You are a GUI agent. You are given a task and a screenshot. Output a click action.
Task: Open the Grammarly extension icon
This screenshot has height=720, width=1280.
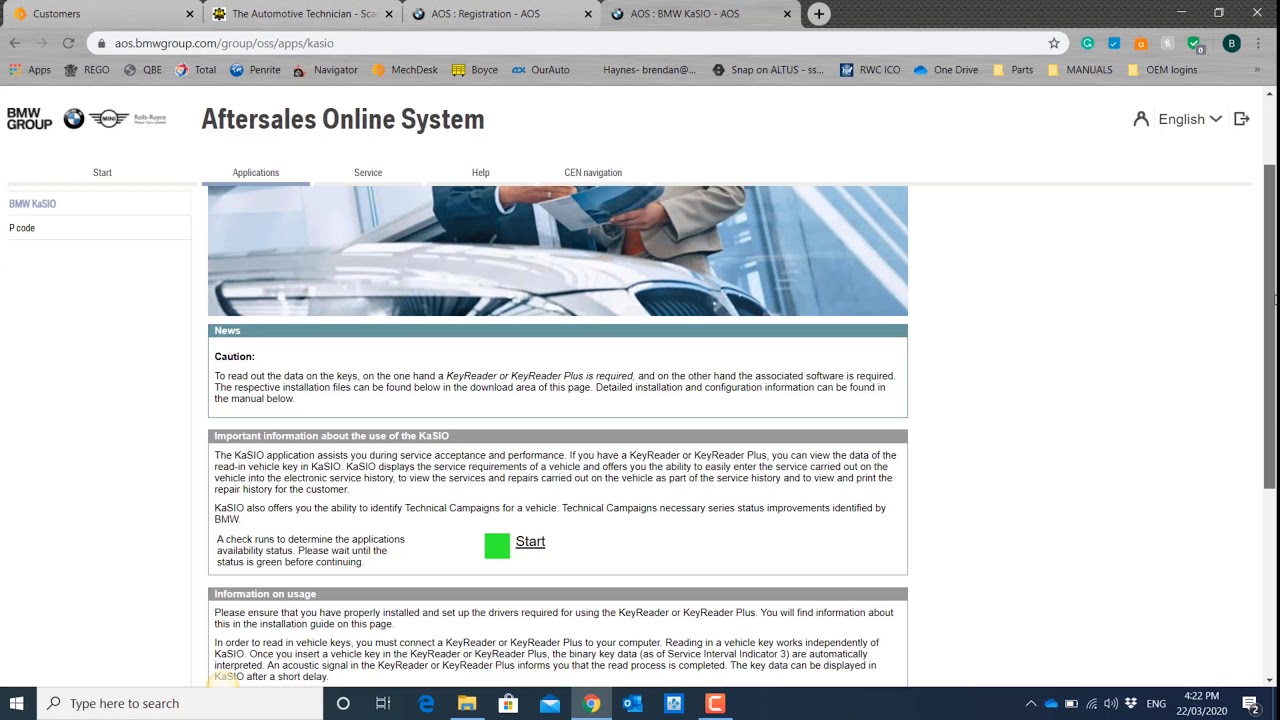(x=1088, y=43)
